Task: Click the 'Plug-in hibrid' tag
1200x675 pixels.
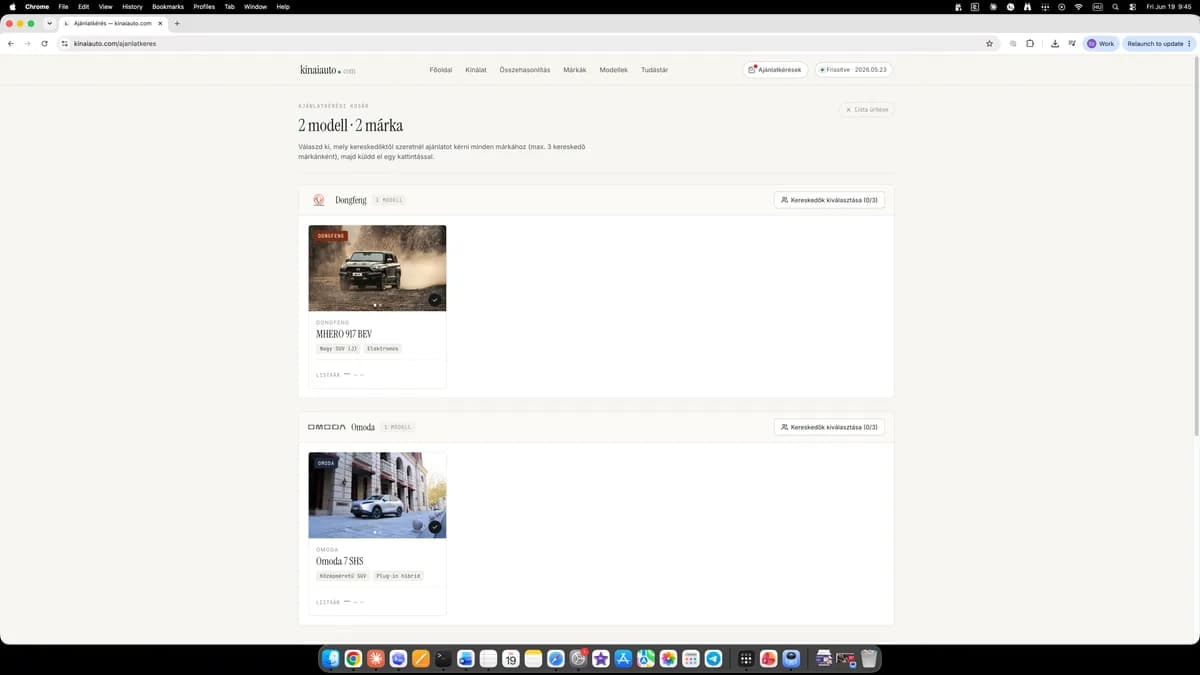Action: coord(399,576)
